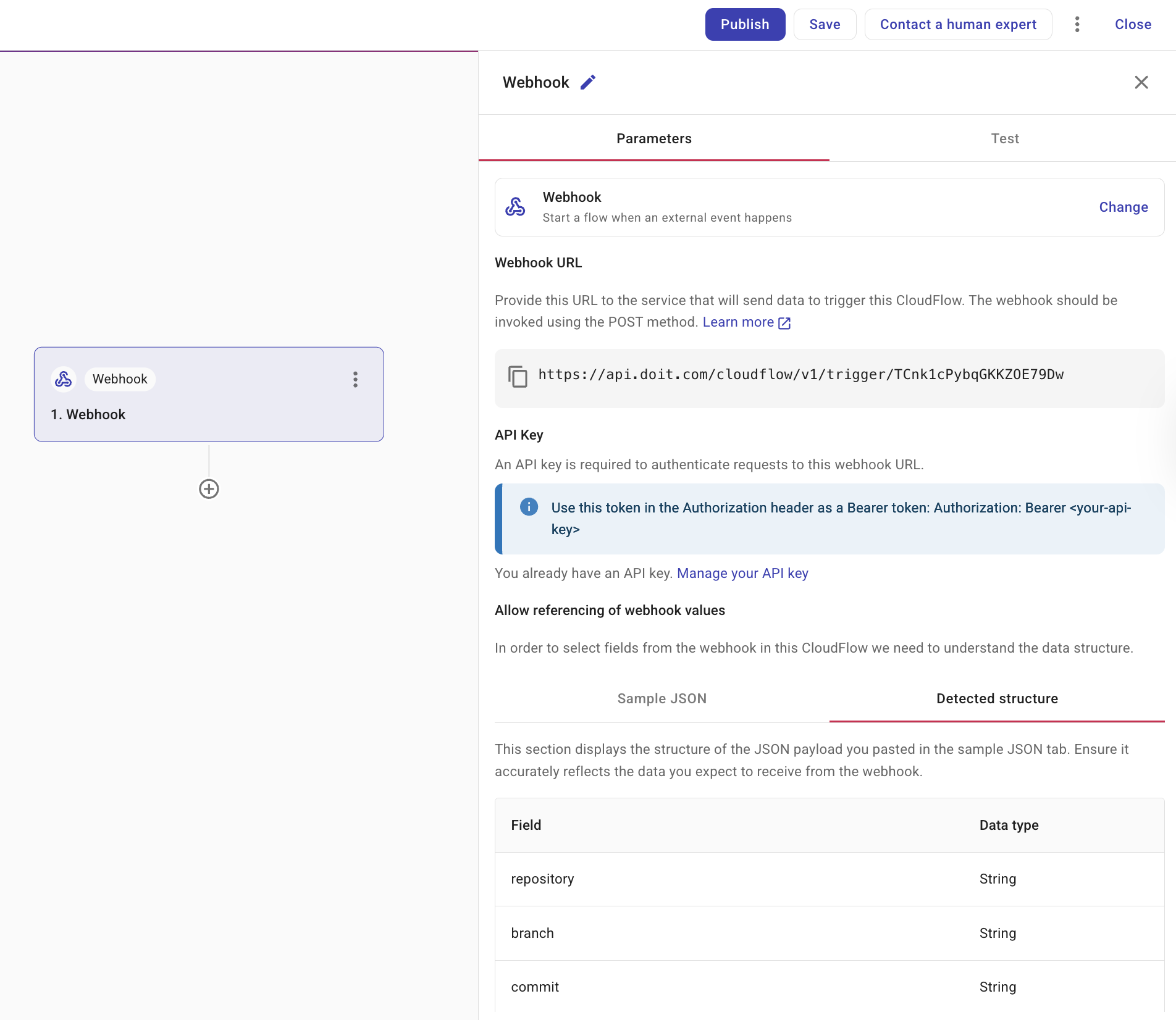Edit the flow name with the pencil icon
The image size is (1176, 1020).
tap(587, 82)
